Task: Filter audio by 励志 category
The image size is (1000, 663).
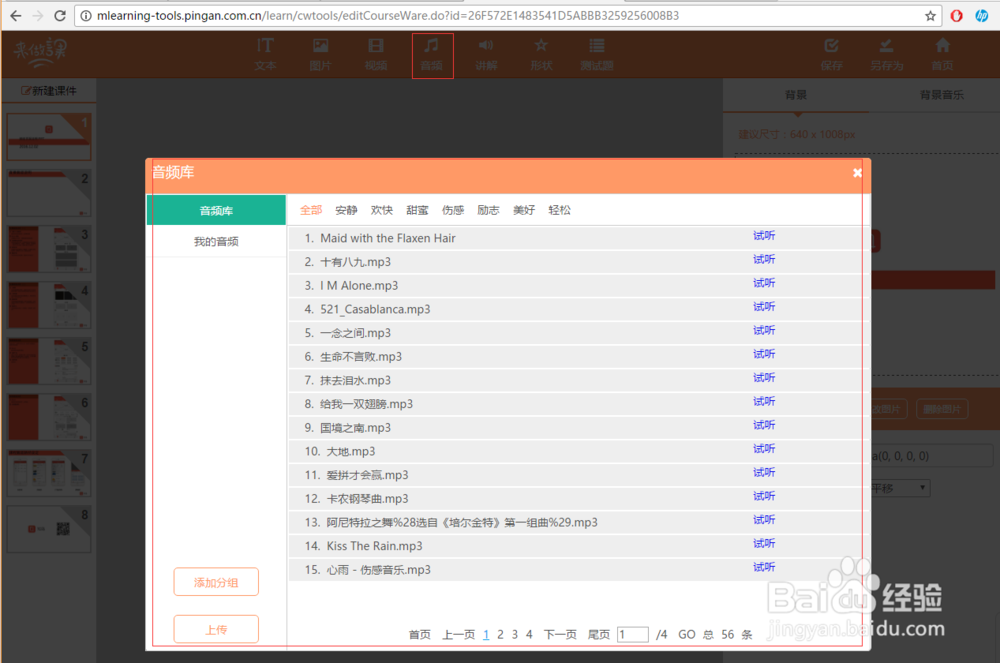Action: [x=489, y=210]
